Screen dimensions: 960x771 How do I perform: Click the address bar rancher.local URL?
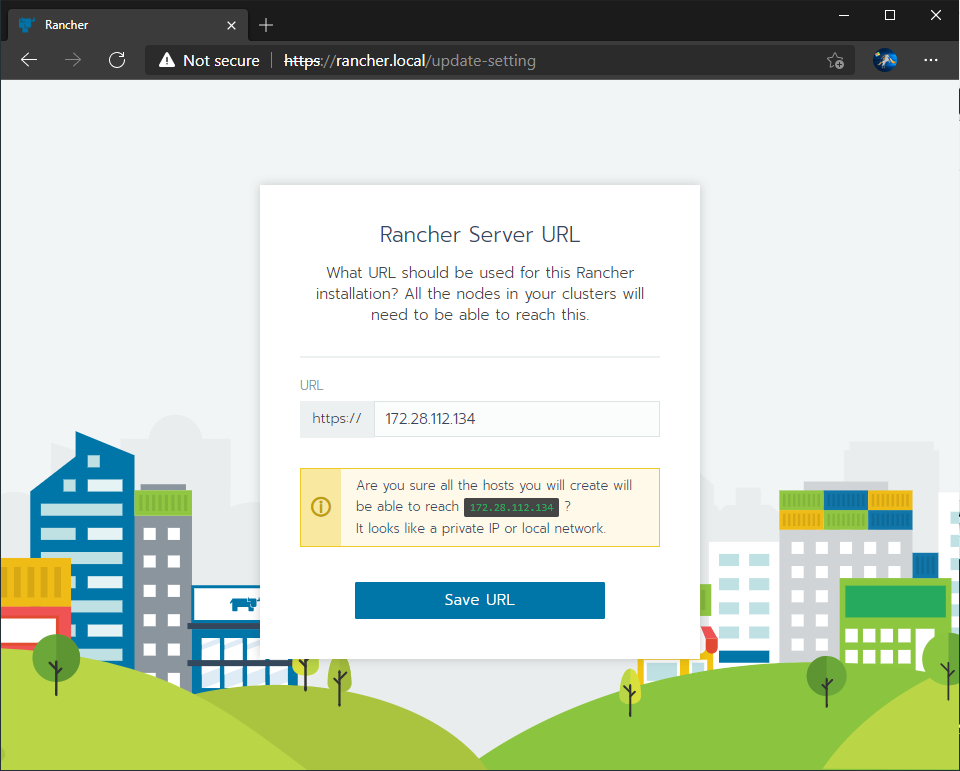(410, 61)
